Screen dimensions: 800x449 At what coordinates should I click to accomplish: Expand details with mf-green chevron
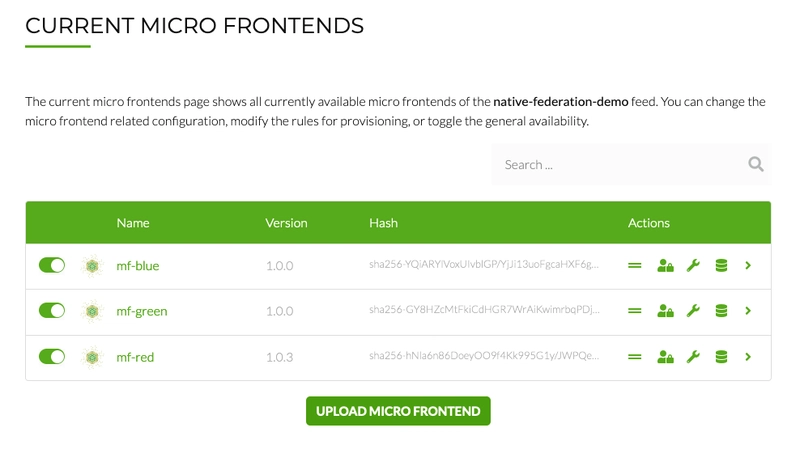coord(748,311)
